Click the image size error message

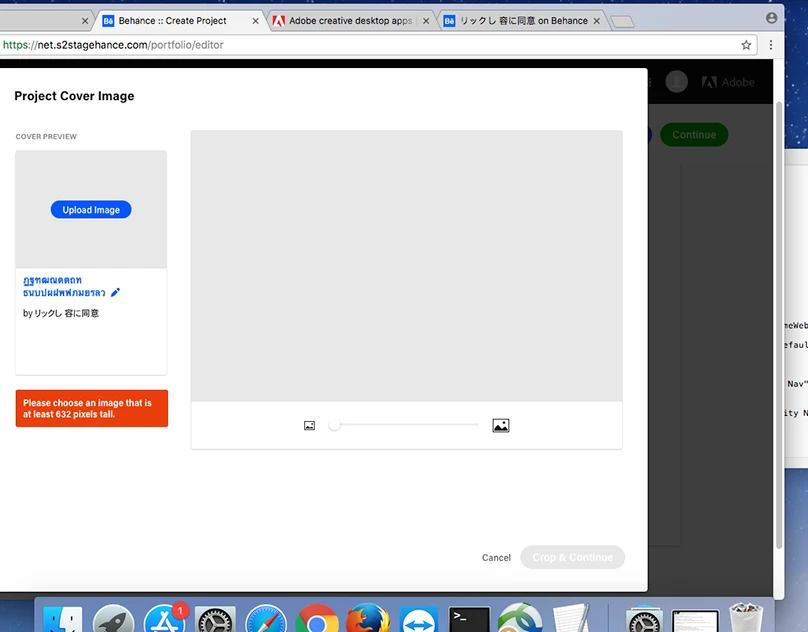pos(91,408)
